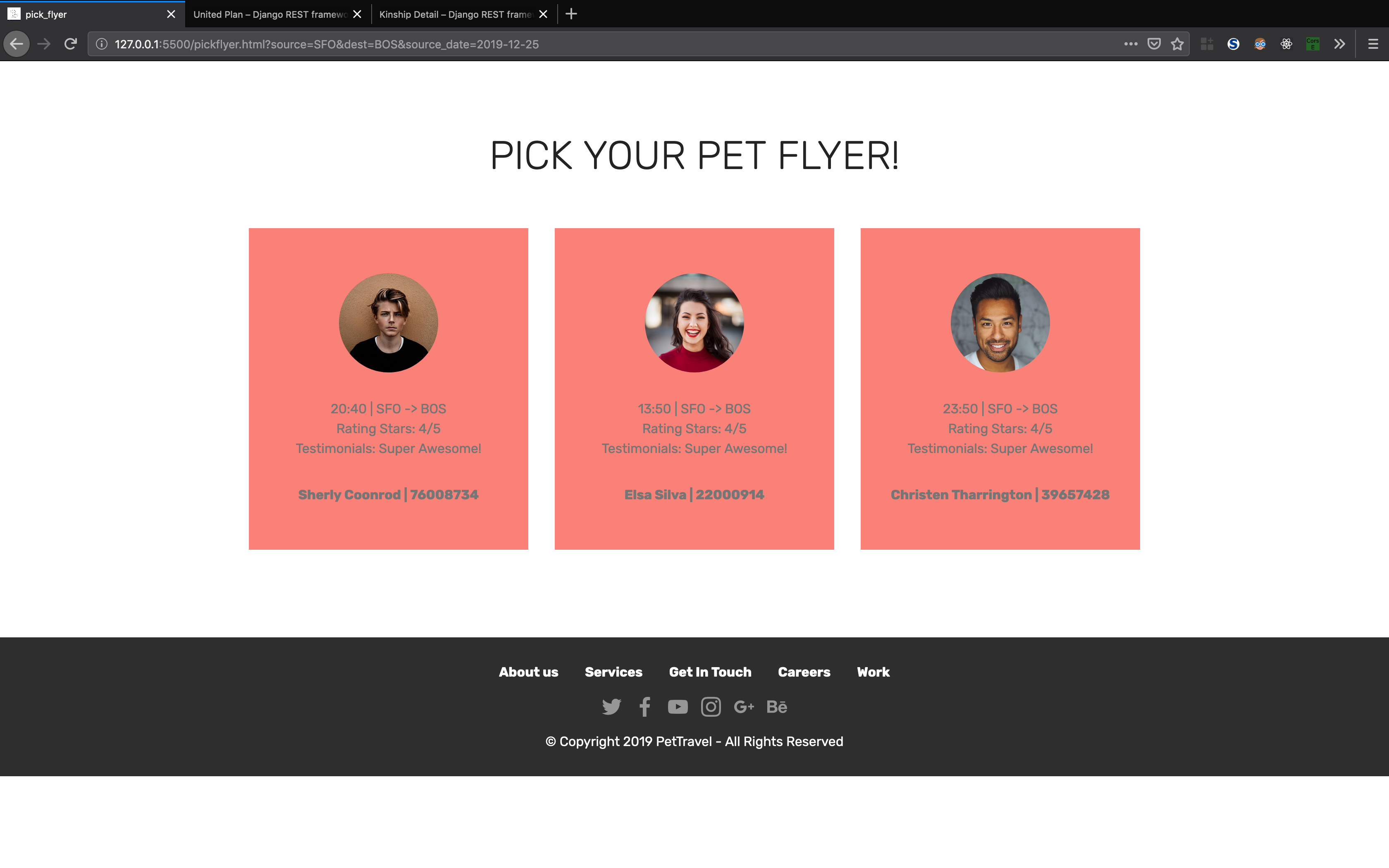Open the Careers footer link
Viewport: 1389px width, 868px height.
[x=804, y=672]
